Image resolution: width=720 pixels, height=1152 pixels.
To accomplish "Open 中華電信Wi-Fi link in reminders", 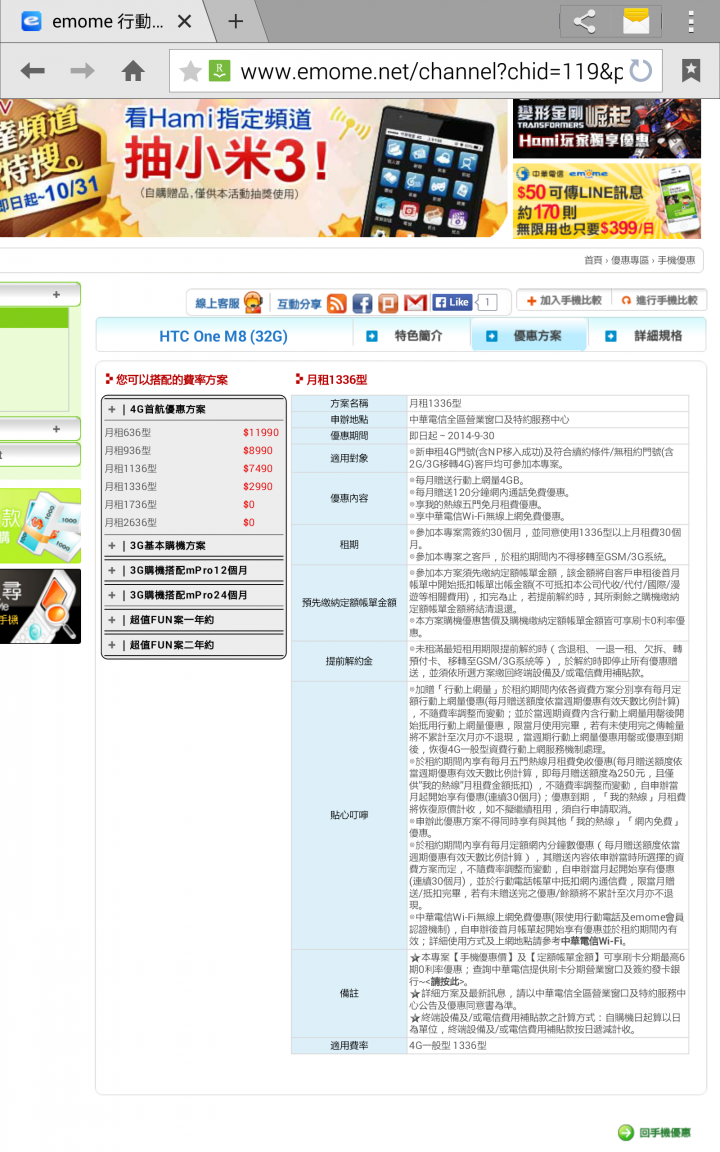I will tap(592, 941).
